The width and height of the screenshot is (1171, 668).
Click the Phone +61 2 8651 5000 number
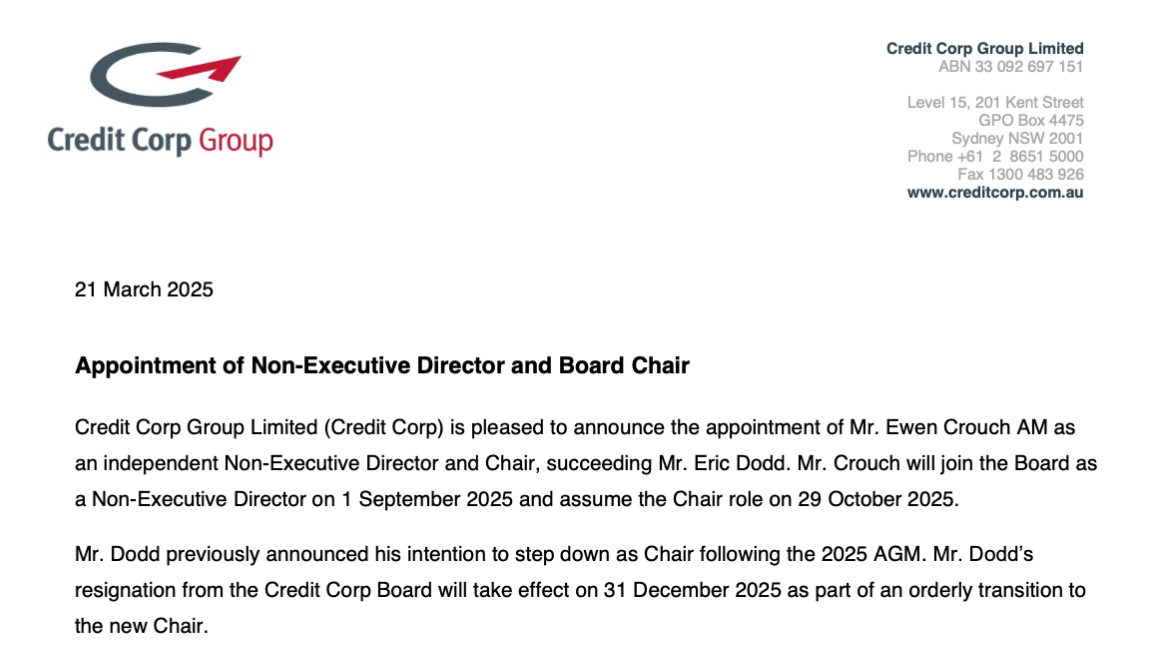[x=995, y=156]
